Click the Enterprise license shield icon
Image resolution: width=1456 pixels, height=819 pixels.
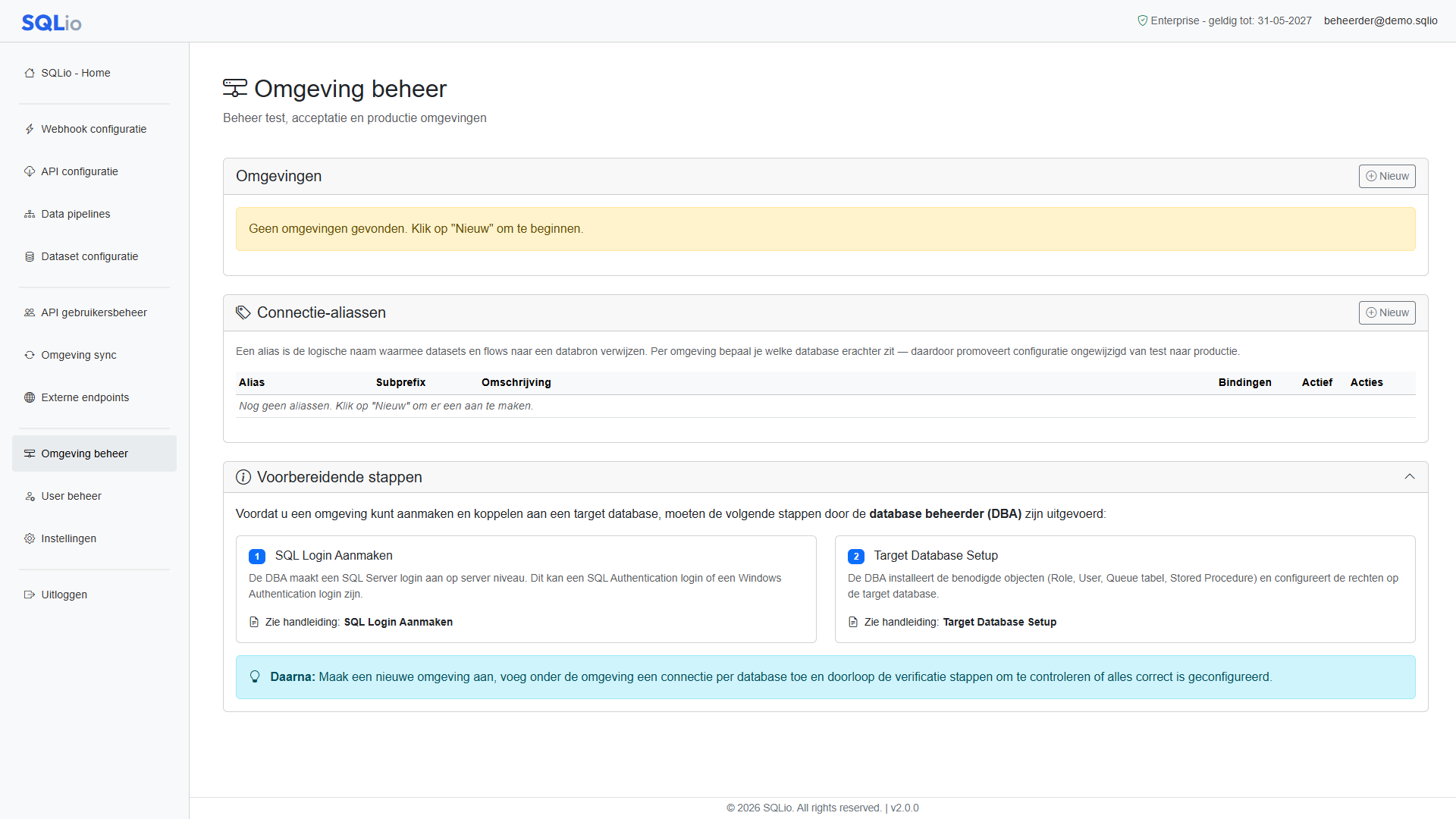[x=1142, y=20]
